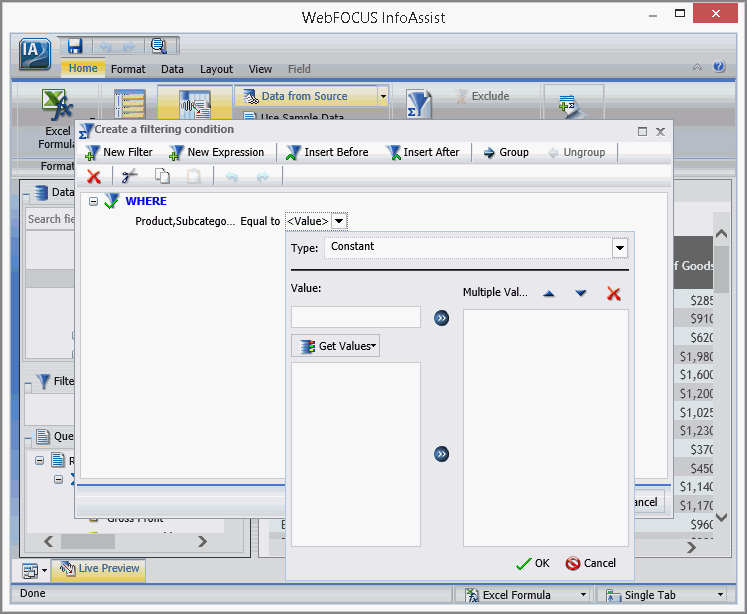Toggle Live Preview mode
Image resolution: width=747 pixels, height=614 pixels.
tap(99, 569)
